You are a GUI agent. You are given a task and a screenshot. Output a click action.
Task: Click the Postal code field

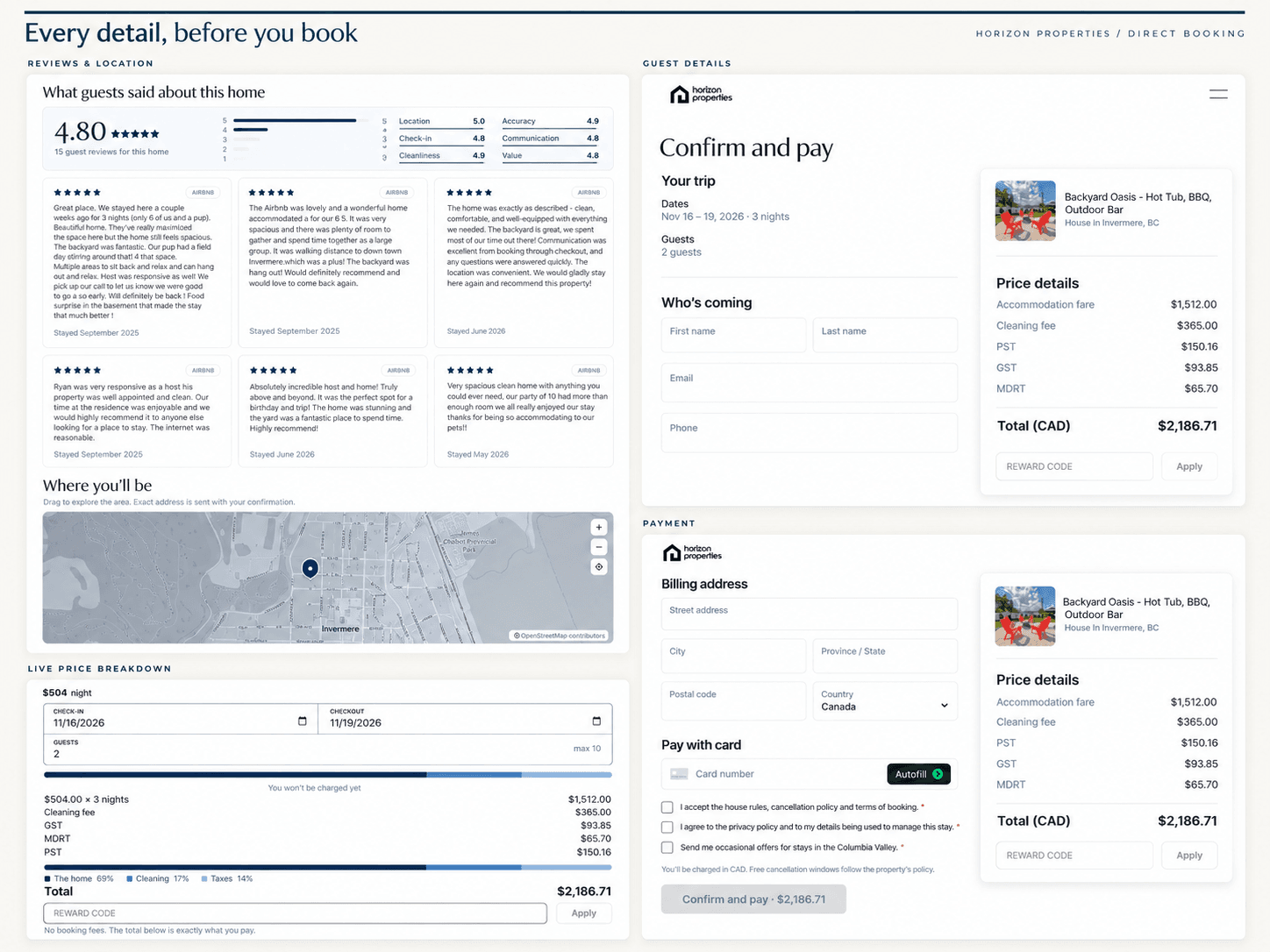[x=733, y=701]
